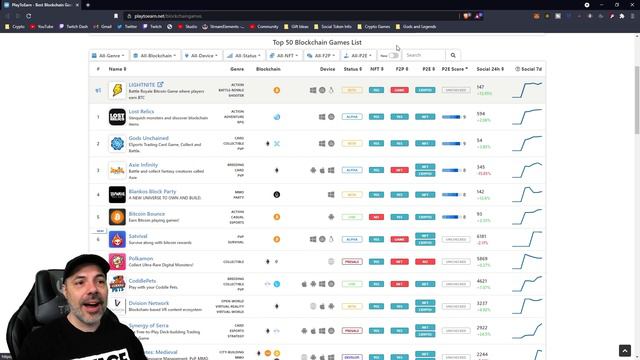The width and height of the screenshot is (640, 360).
Task: Click the Satvival game logo
Action: [117, 239]
